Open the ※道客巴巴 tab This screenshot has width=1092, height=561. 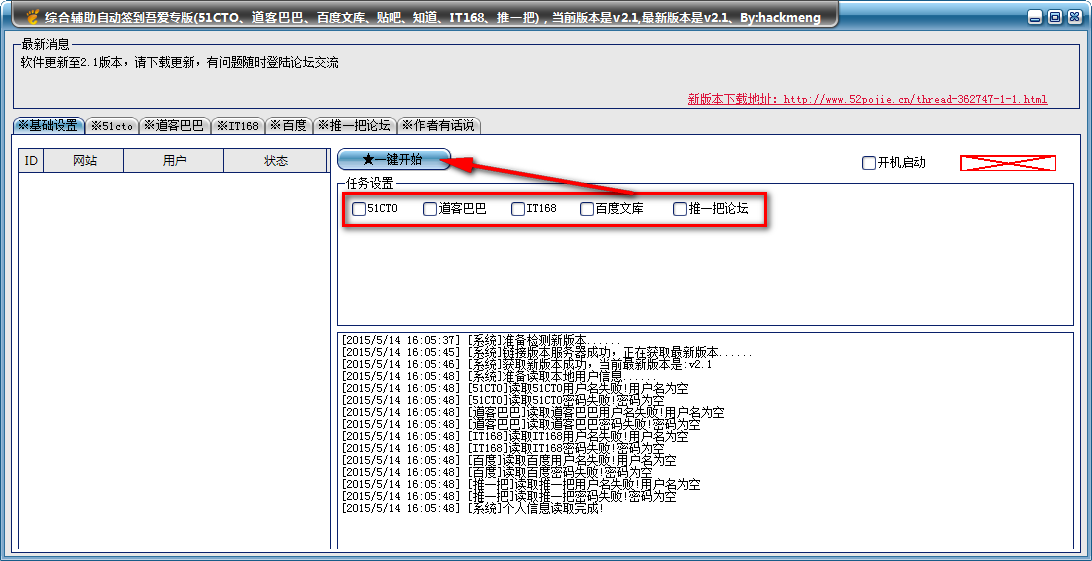(175, 126)
